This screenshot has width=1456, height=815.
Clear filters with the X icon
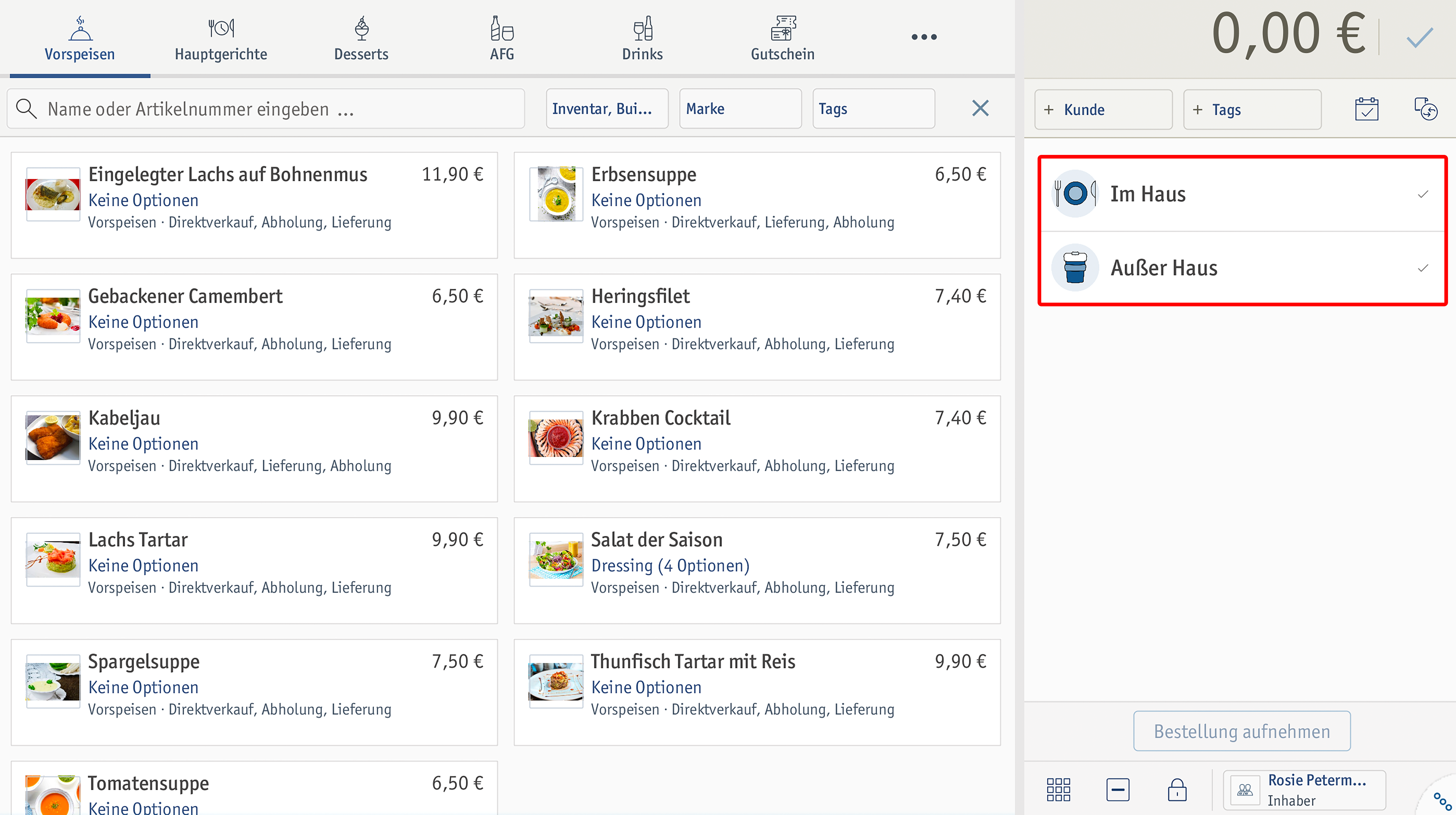(980, 108)
